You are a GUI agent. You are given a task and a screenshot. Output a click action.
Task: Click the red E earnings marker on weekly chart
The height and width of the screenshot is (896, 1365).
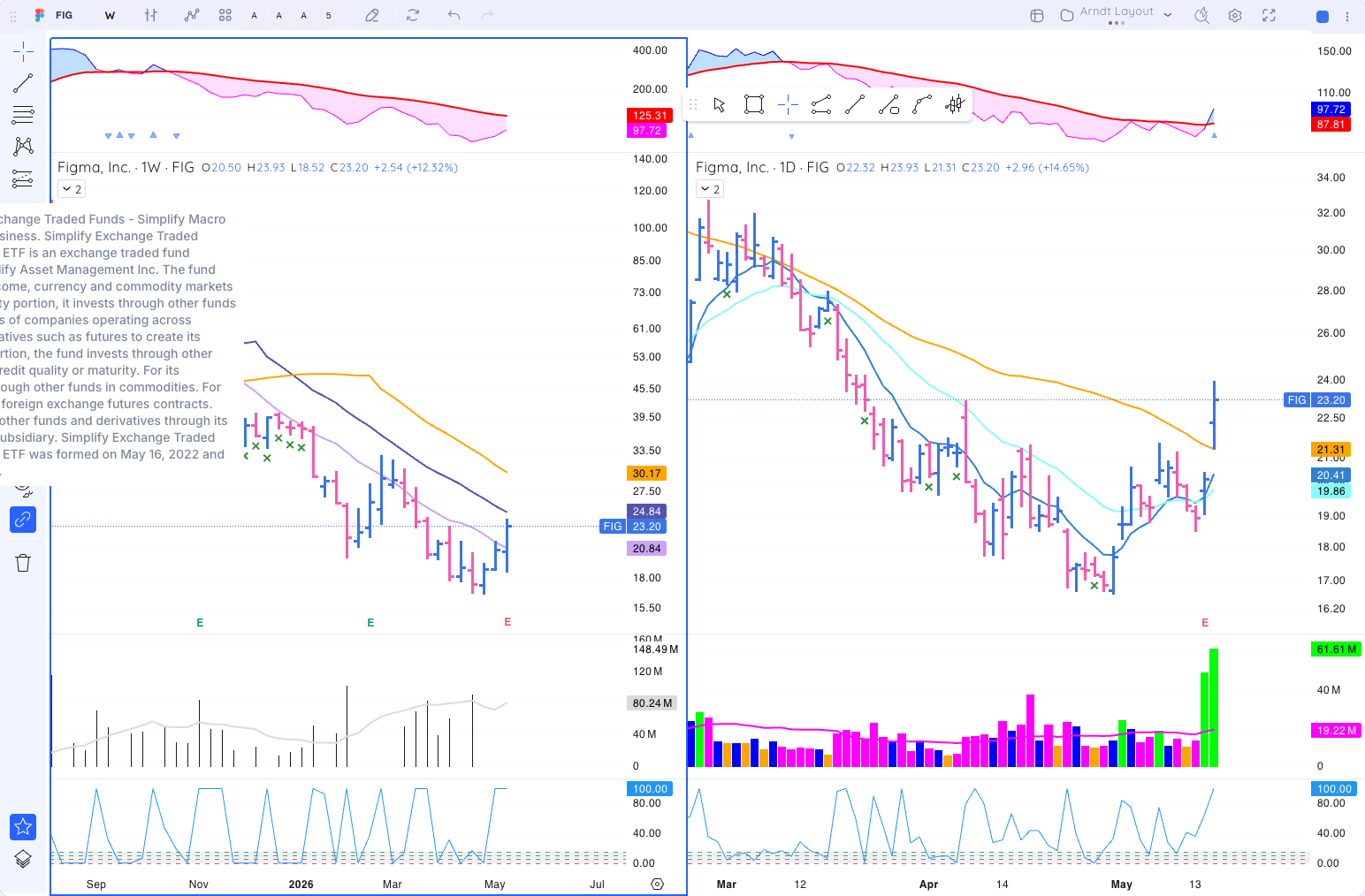coord(507,622)
